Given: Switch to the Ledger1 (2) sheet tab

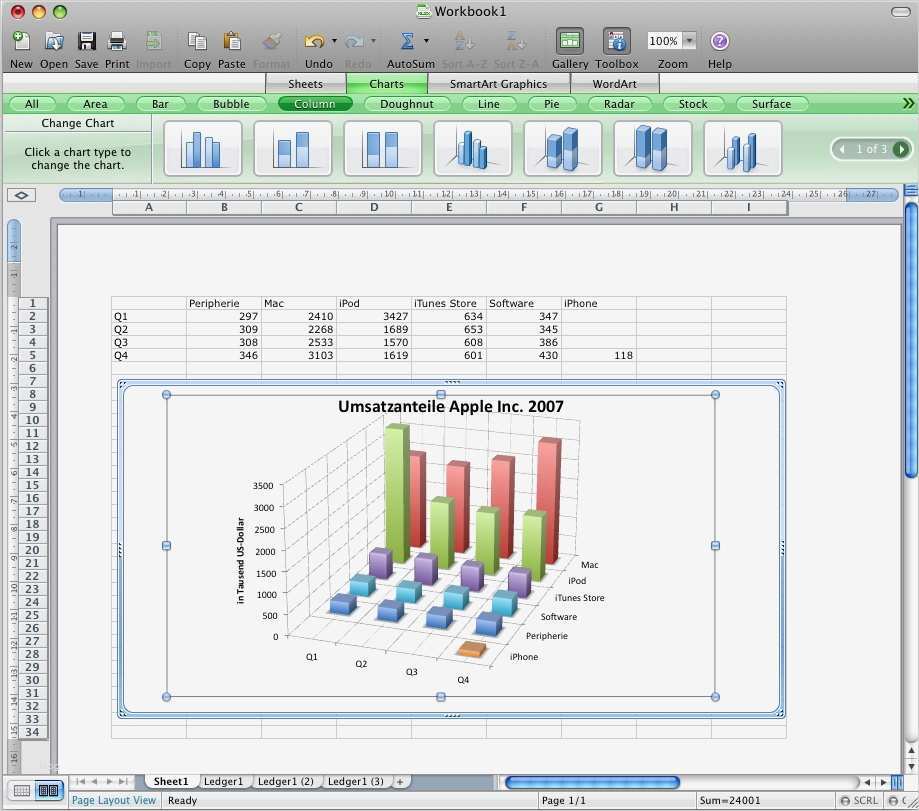Looking at the screenshot, I should tap(285, 782).
